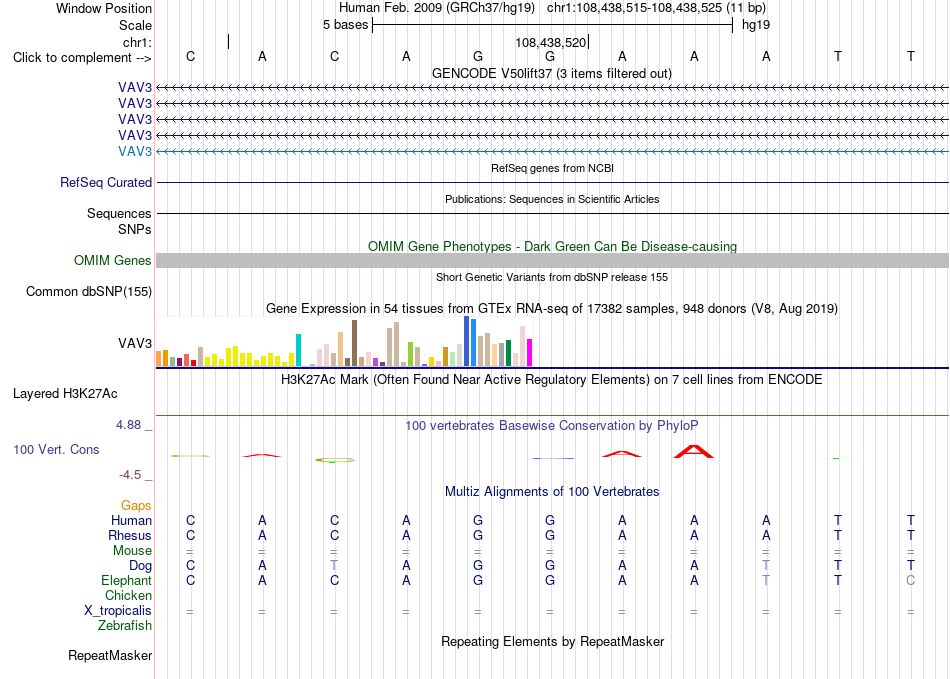
Task: Click the magenta bar in GTEx chart
Action: 530,353
